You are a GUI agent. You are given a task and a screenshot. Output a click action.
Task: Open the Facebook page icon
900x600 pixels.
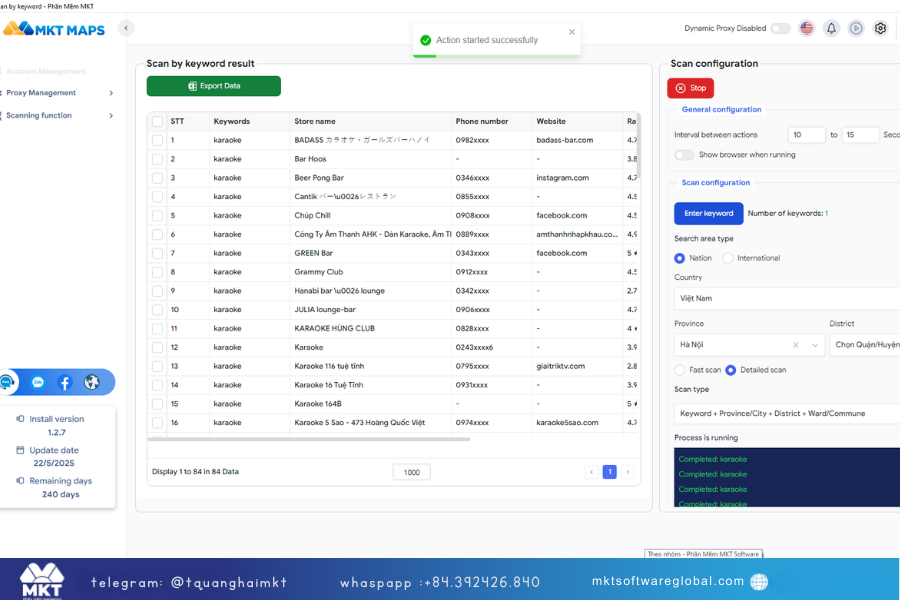tap(64, 382)
